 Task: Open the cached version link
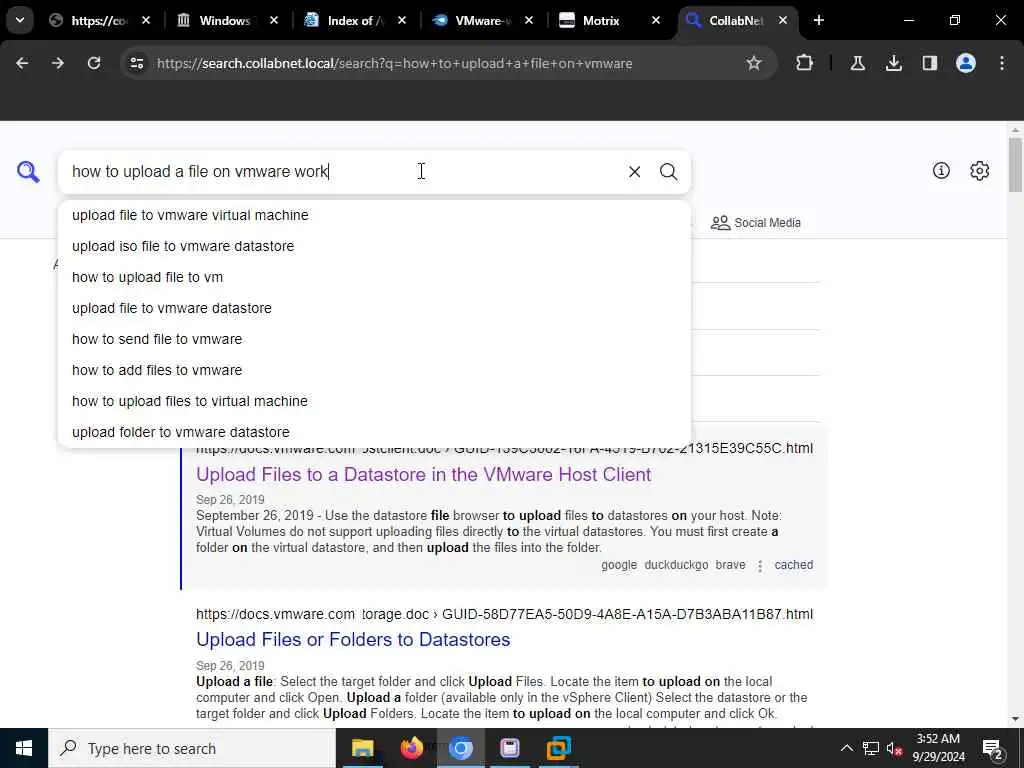[x=793, y=565]
